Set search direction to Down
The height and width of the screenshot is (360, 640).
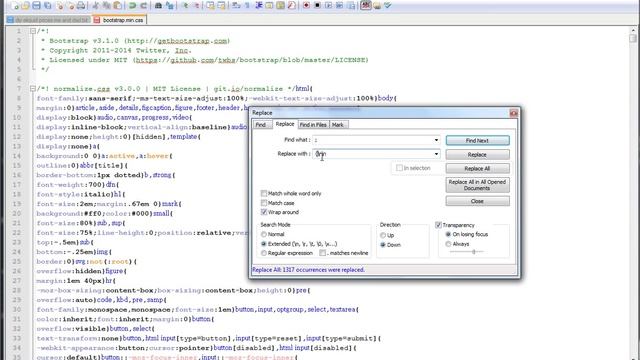pos(383,245)
